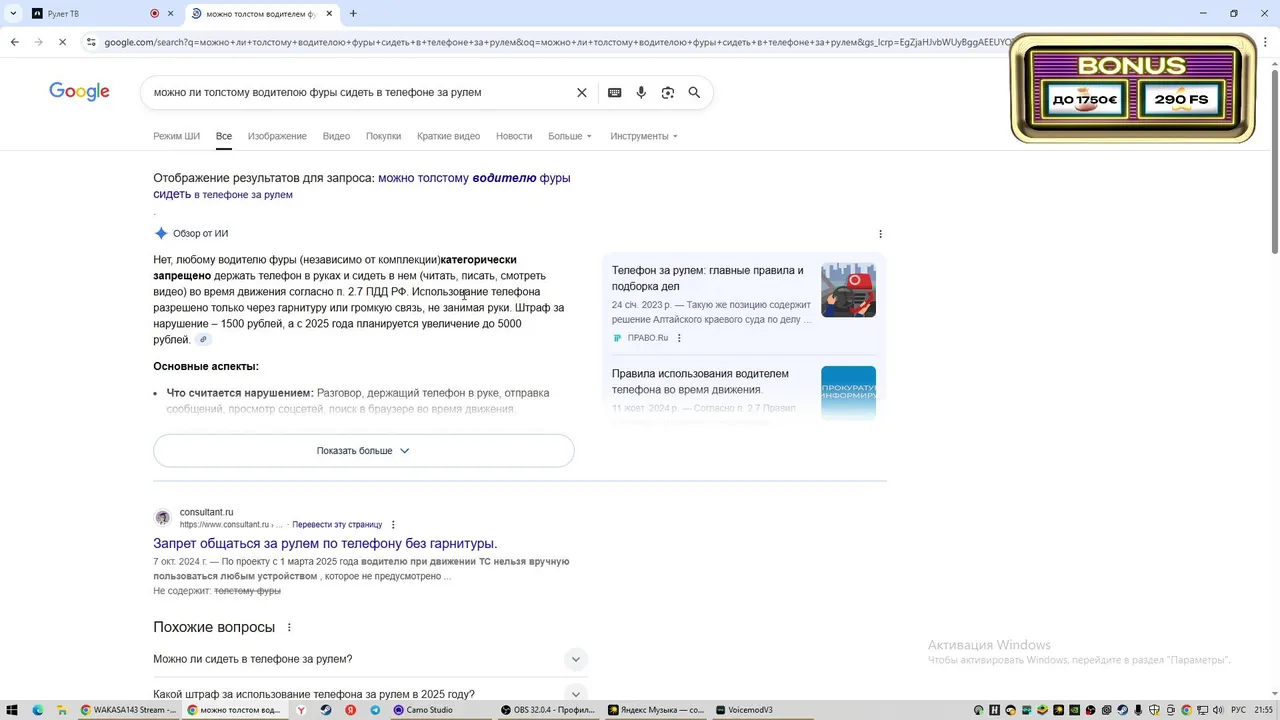Click the 'Обзор от ИИ' label
Screen dimensions: 1280x720
coord(200,234)
